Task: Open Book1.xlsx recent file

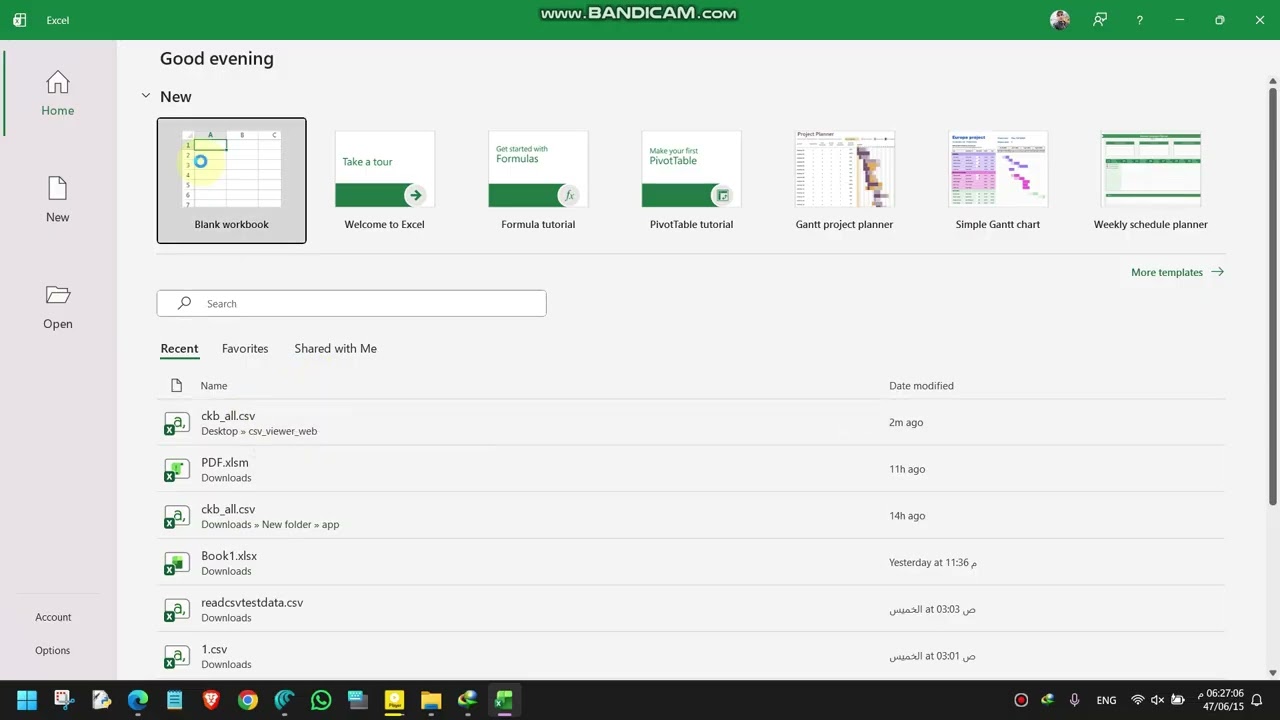Action: click(x=691, y=562)
